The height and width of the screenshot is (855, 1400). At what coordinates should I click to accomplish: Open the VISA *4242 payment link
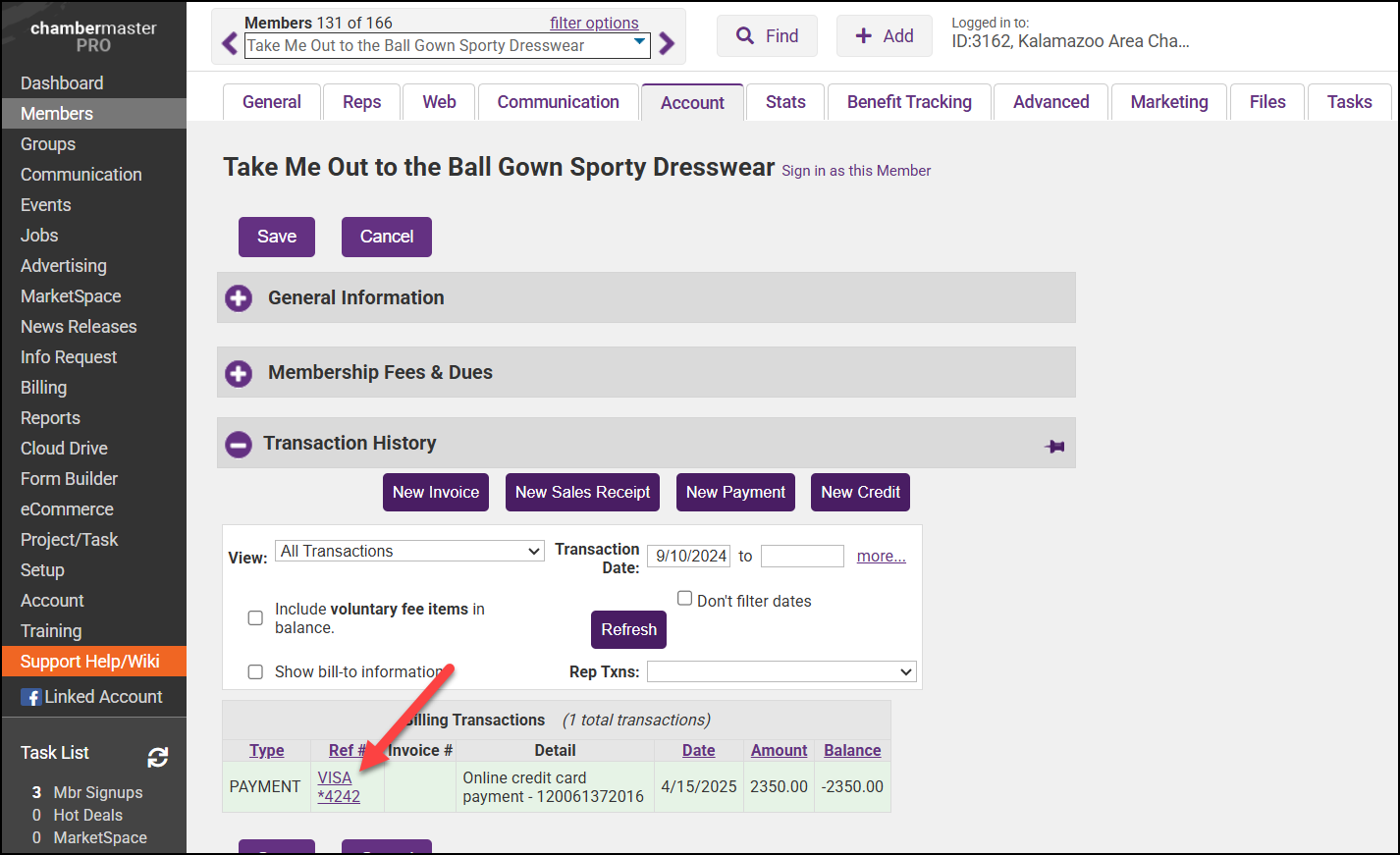point(338,787)
